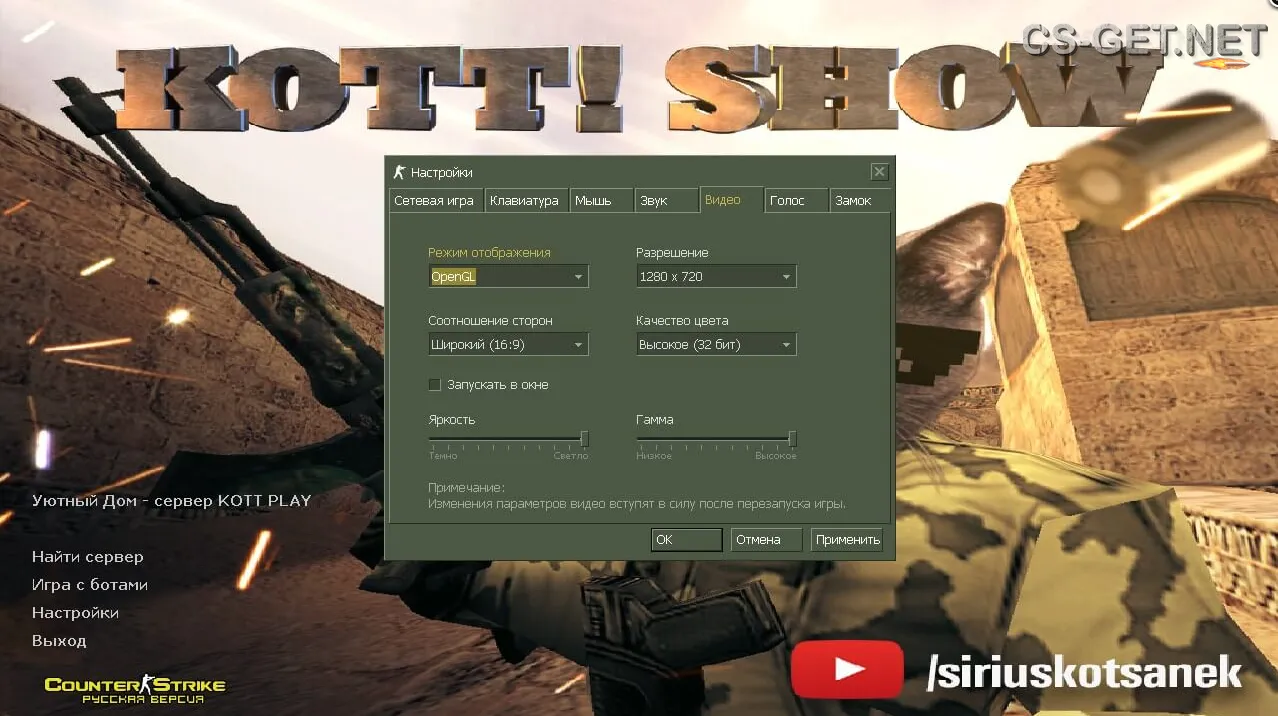Image resolution: width=1278 pixels, height=716 pixels.
Task: Click the Светло label under the brightness slider
Action: point(571,456)
